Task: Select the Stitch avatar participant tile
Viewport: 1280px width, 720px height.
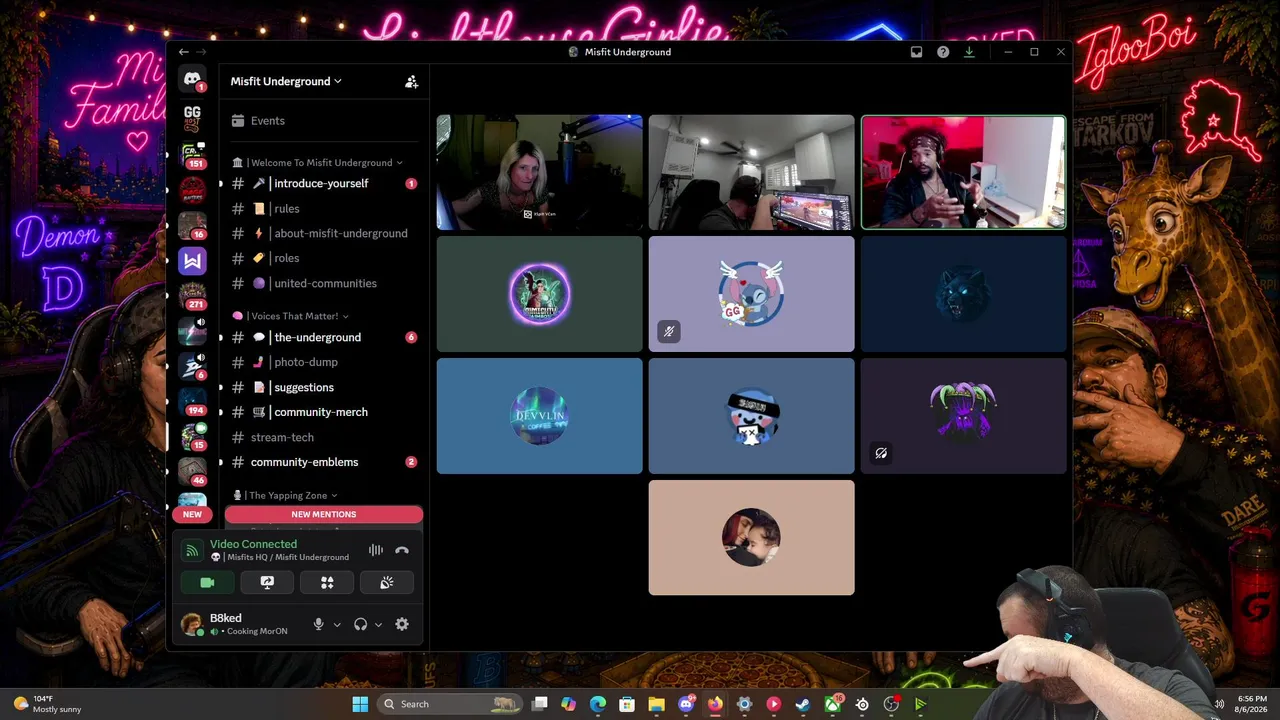Action: coord(752,294)
